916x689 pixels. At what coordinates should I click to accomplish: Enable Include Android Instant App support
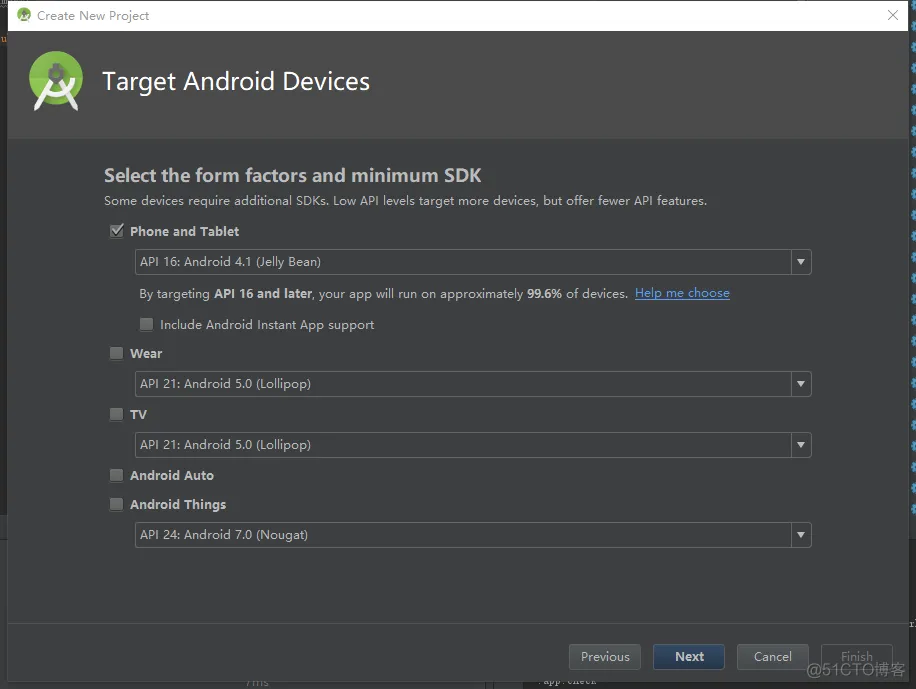click(146, 324)
